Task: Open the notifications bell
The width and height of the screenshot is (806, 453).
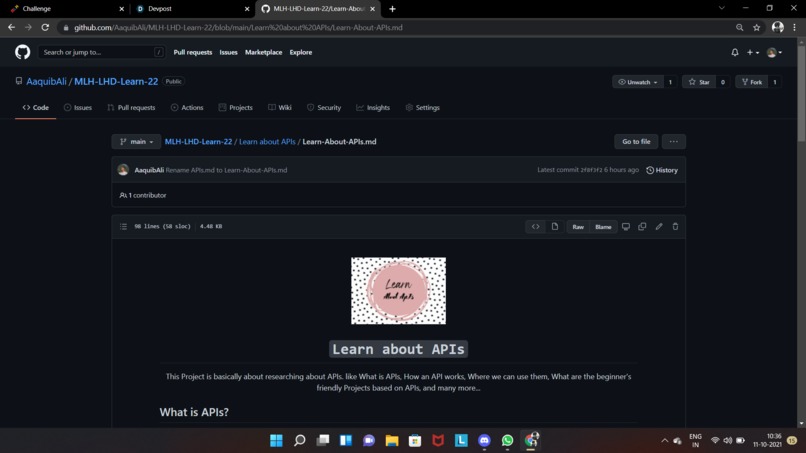Action: 735,52
